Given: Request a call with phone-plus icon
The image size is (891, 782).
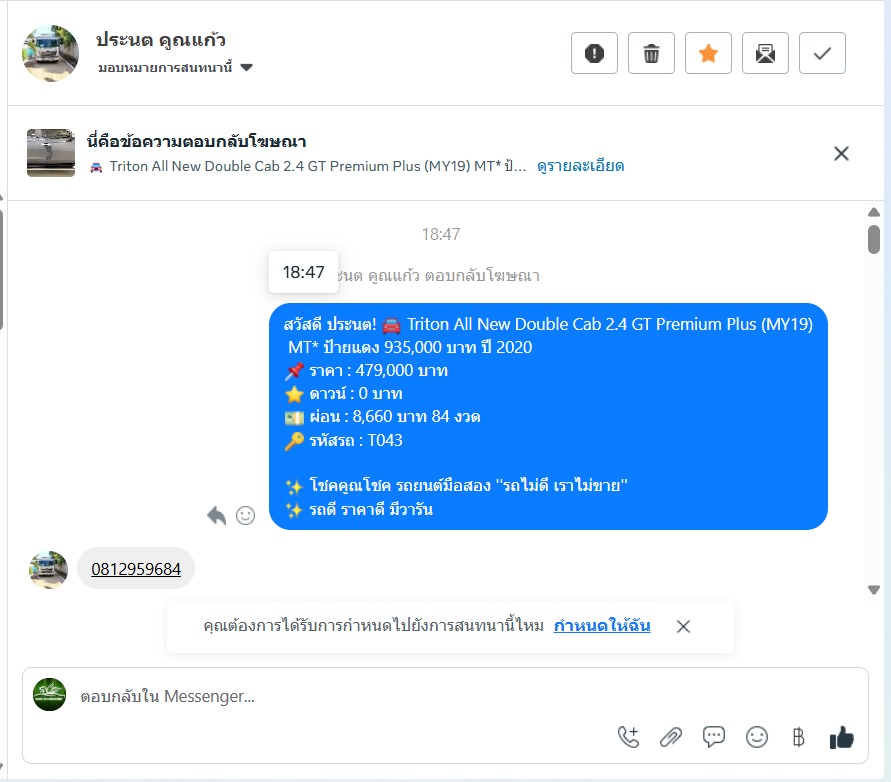Looking at the screenshot, I should (628, 737).
